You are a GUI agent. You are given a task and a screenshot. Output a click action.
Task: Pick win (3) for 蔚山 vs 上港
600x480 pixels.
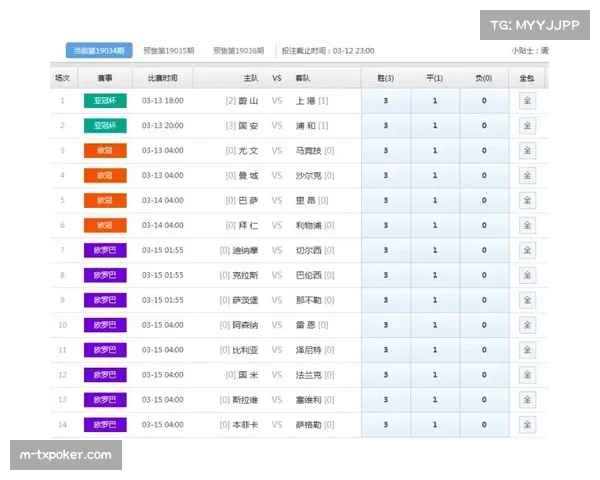(385, 100)
